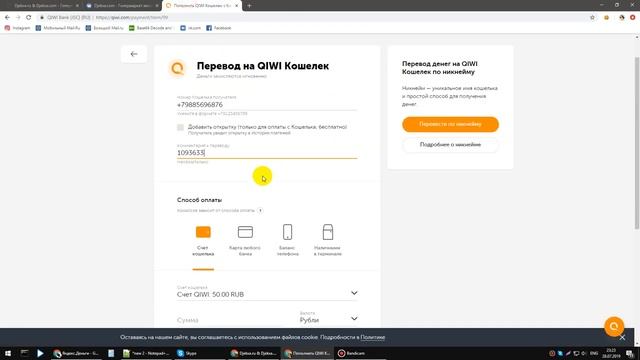640x360 pixels.
Task: Bookmark this page with the star
Action: coord(592,18)
